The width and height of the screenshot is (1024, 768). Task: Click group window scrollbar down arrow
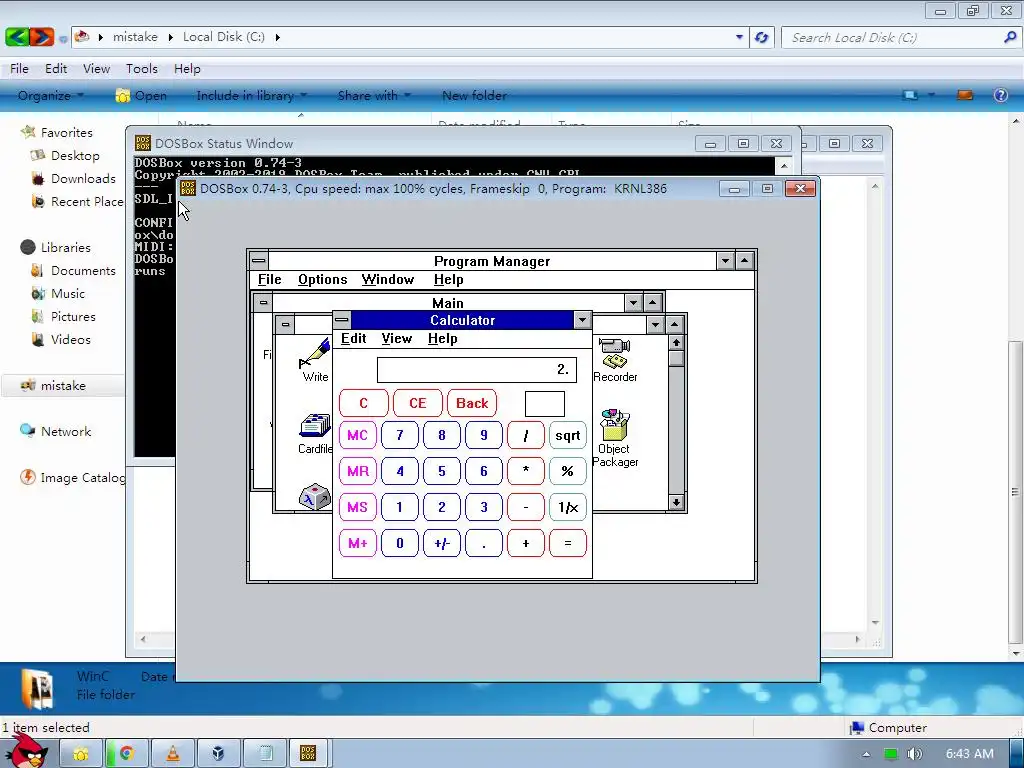(676, 502)
